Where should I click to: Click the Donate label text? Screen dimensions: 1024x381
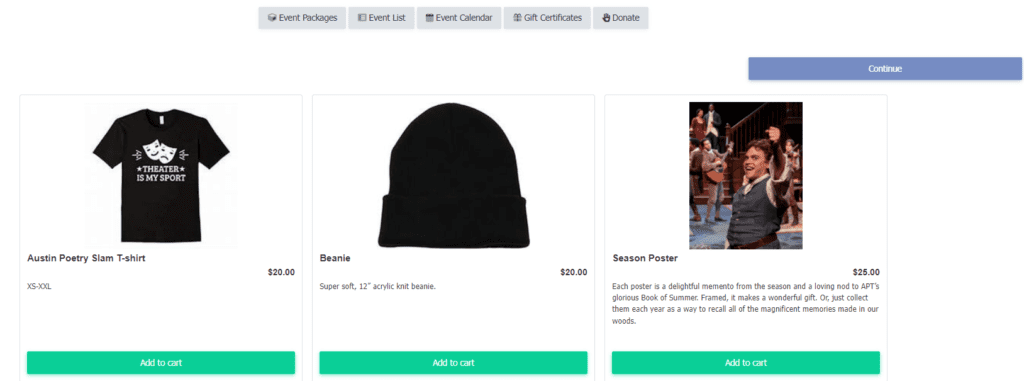tap(626, 18)
